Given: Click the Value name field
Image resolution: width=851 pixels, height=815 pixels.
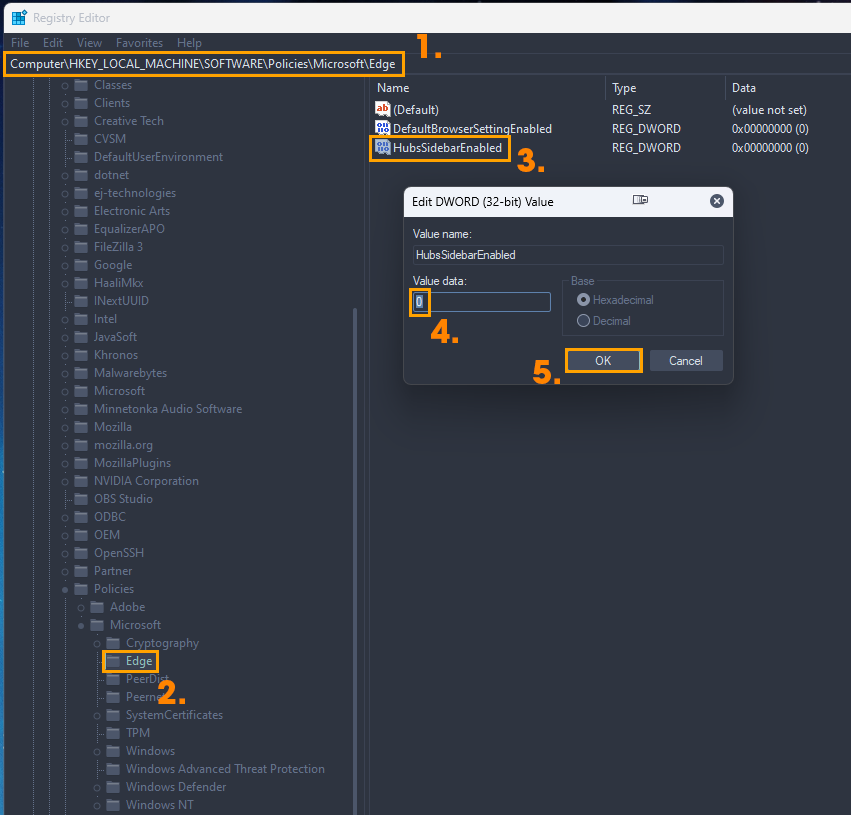Looking at the screenshot, I should [568, 254].
